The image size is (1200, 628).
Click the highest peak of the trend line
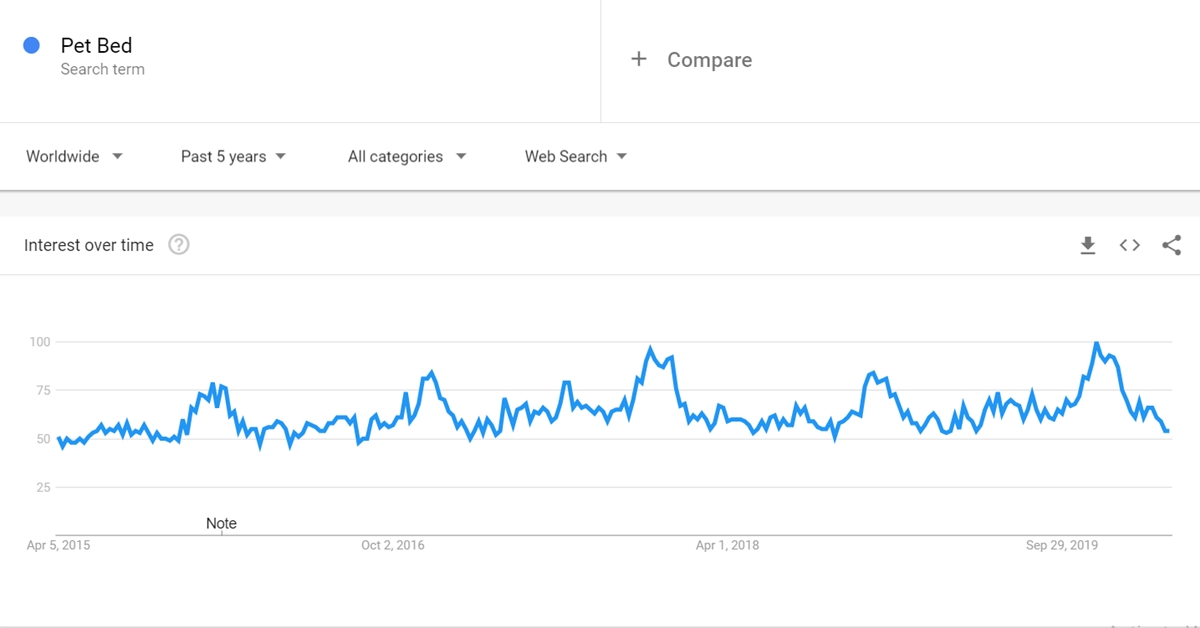(1097, 343)
